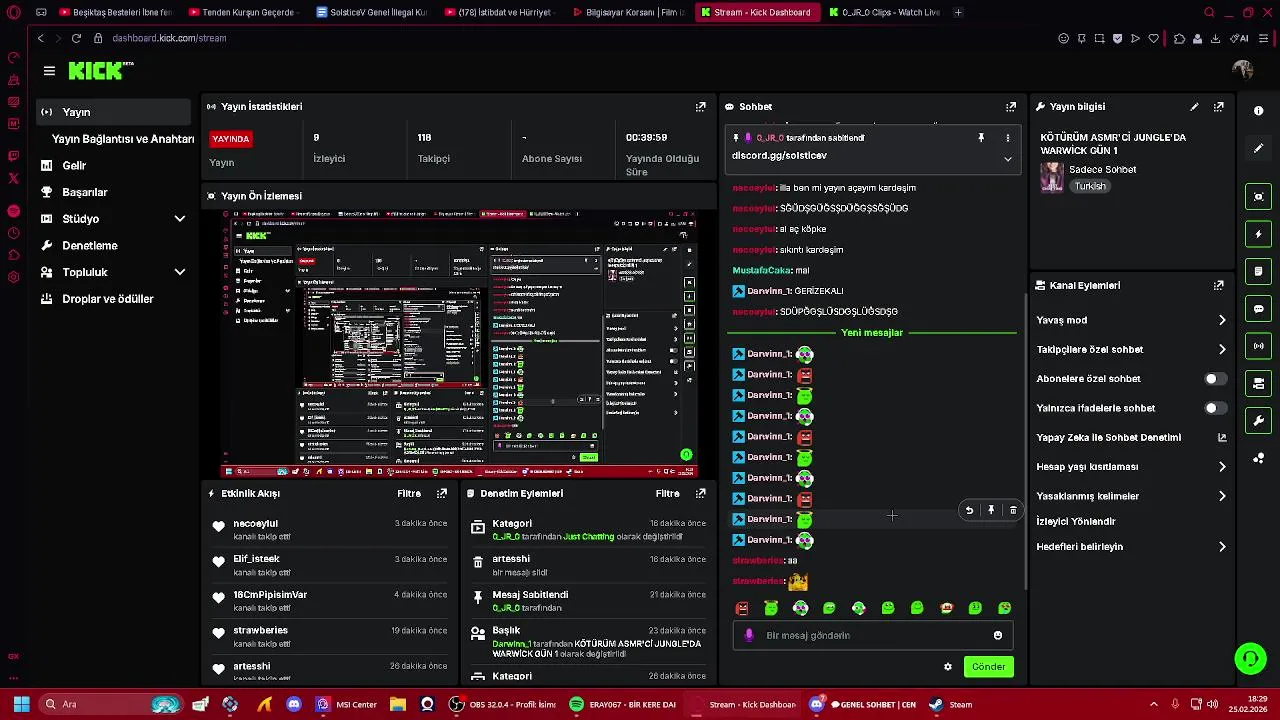
Task: Open Hesap yaşı kısıtlaması settings
Action: pyautogui.click(x=1131, y=467)
